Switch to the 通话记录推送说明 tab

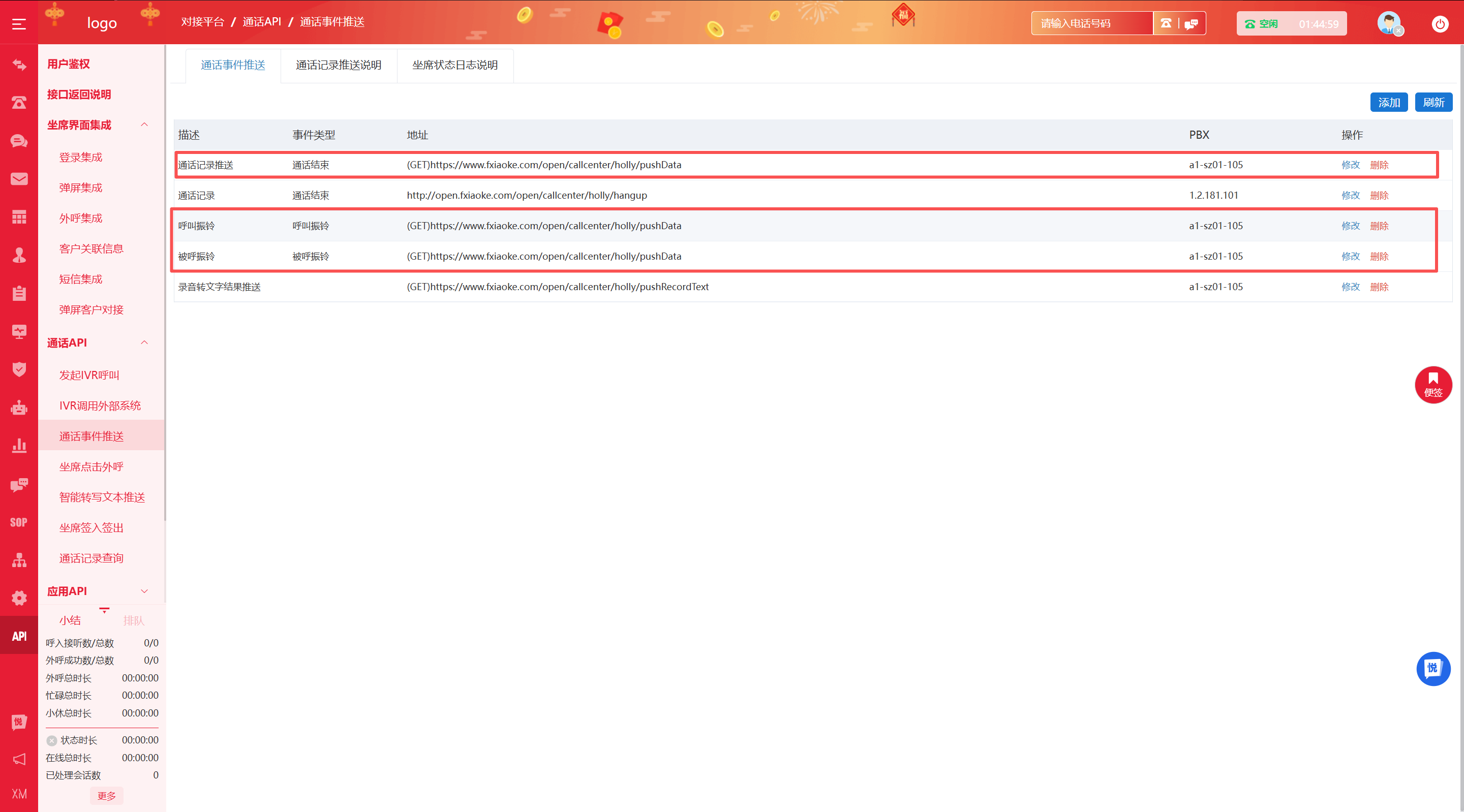coord(339,66)
